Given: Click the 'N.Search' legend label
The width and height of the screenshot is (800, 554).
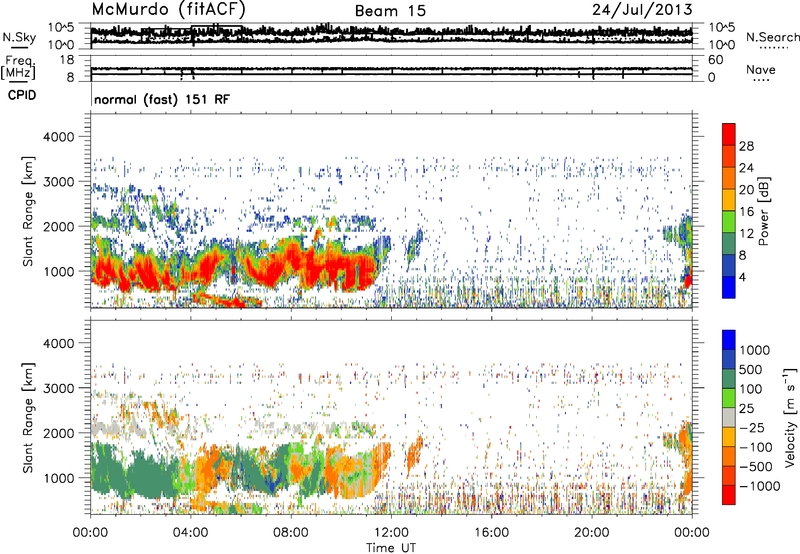Looking at the screenshot, I should 772,37.
